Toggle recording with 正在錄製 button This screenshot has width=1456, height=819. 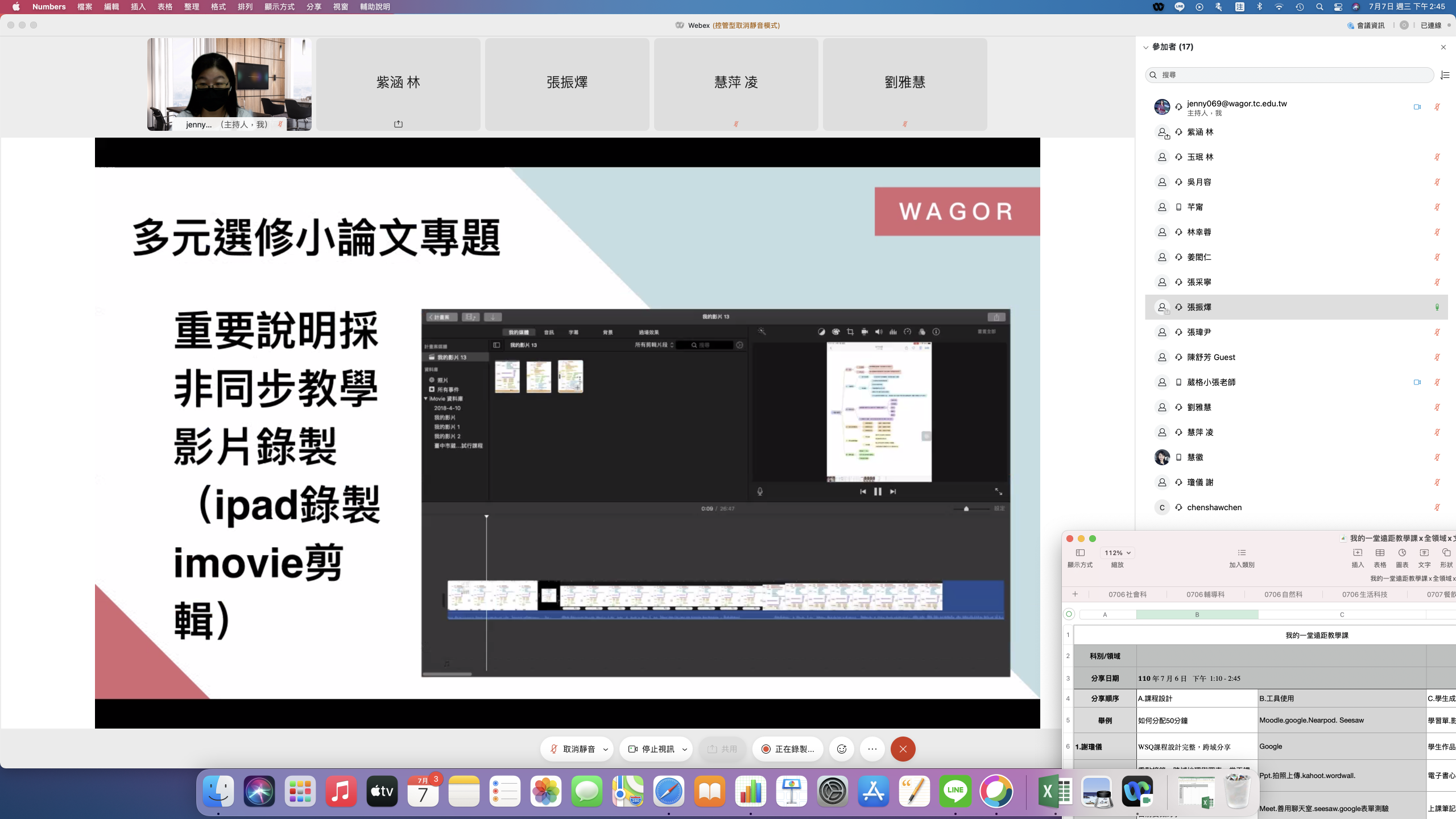point(788,749)
